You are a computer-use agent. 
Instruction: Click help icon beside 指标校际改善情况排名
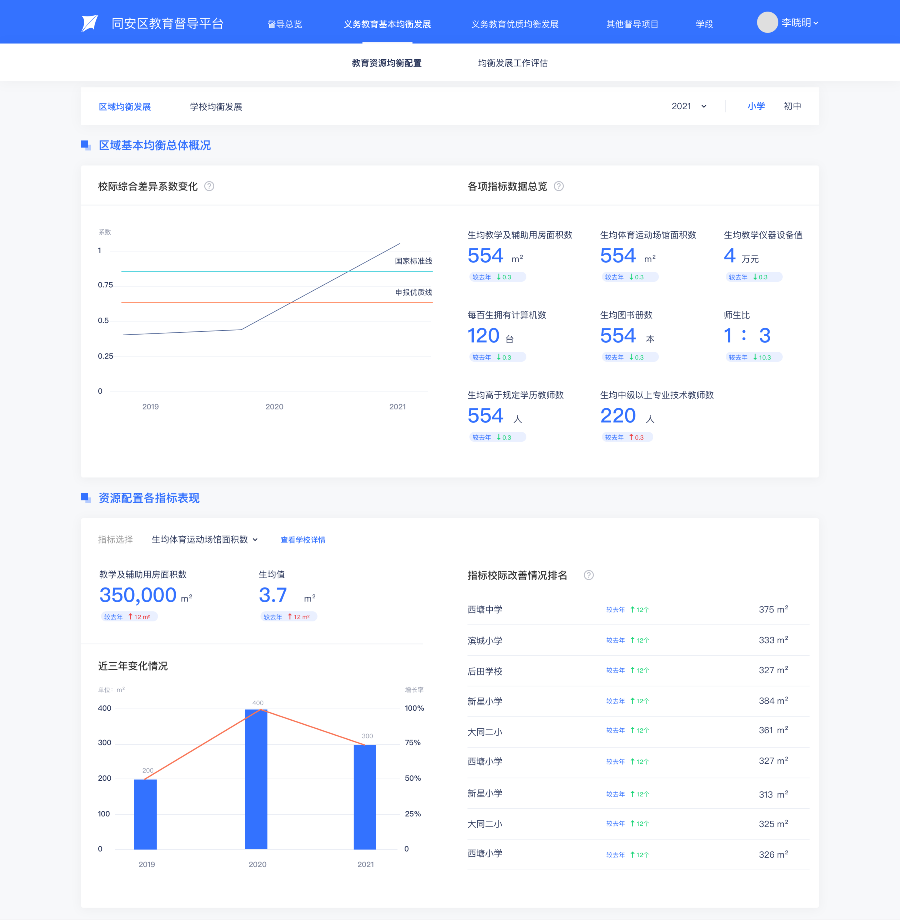point(589,575)
